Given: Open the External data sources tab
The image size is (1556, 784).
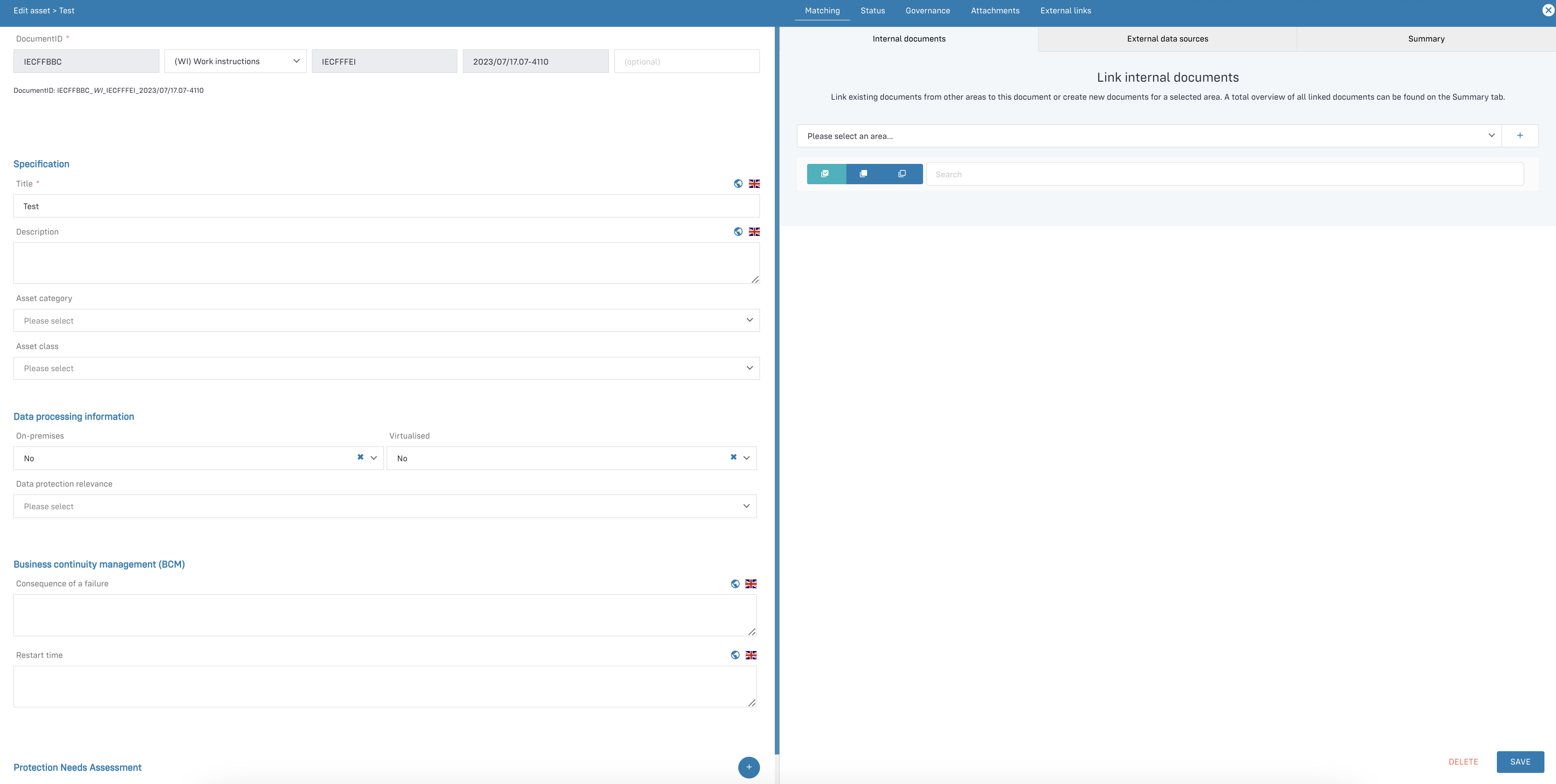Looking at the screenshot, I should (1167, 39).
